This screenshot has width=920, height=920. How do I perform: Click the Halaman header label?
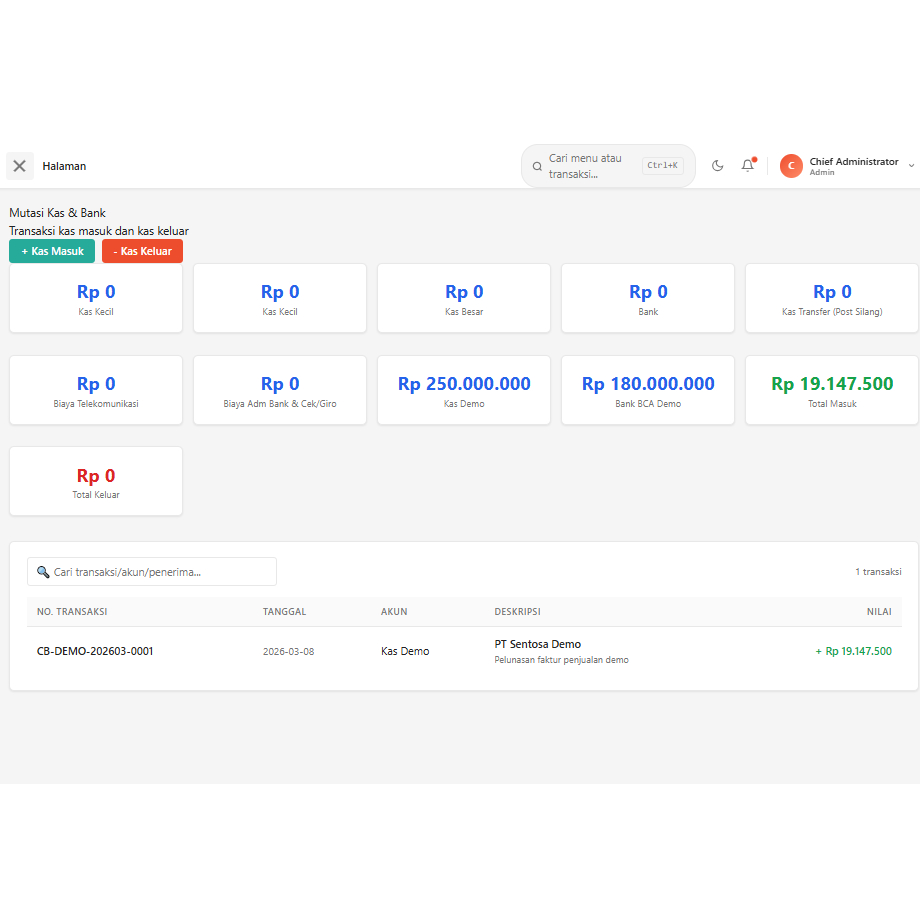65,166
